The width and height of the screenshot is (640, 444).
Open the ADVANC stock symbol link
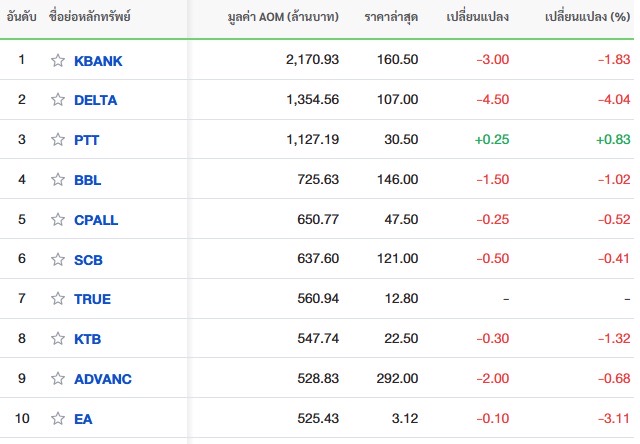pyautogui.click(x=103, y=379)
